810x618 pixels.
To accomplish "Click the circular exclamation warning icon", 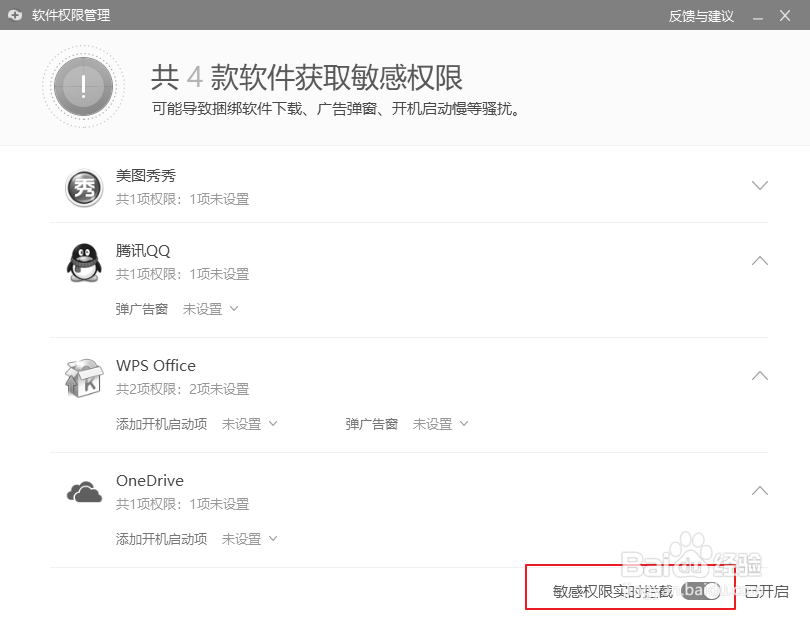I will 82,87.
